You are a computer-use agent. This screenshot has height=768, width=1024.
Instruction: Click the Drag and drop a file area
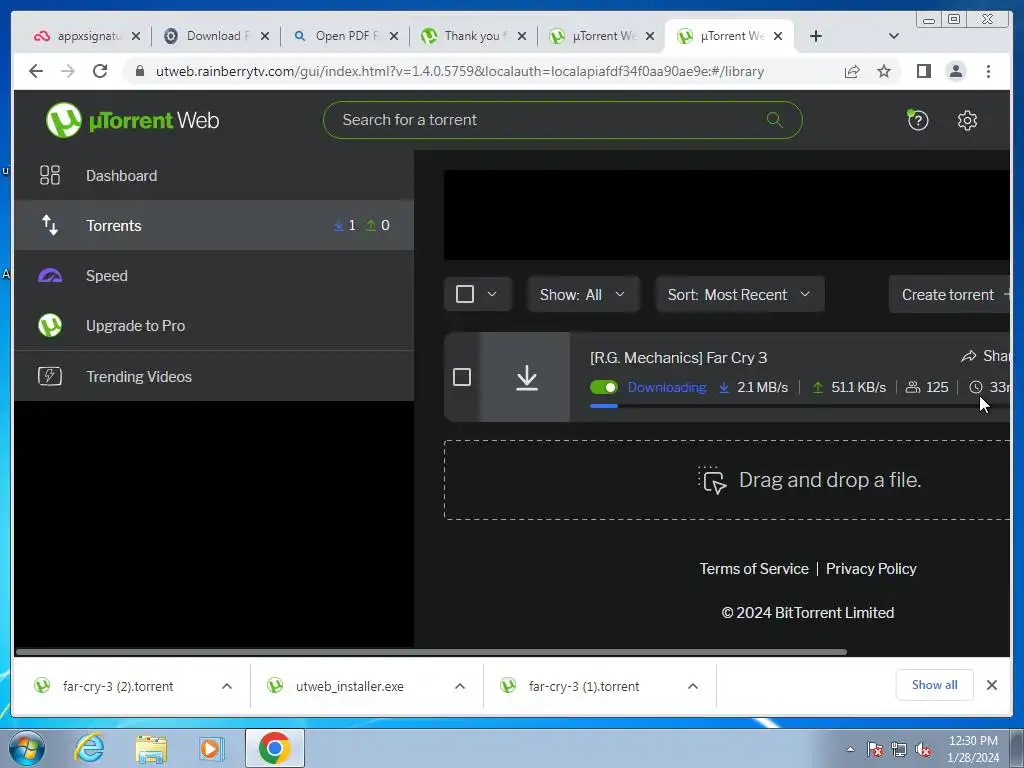[x=727, y=480]
